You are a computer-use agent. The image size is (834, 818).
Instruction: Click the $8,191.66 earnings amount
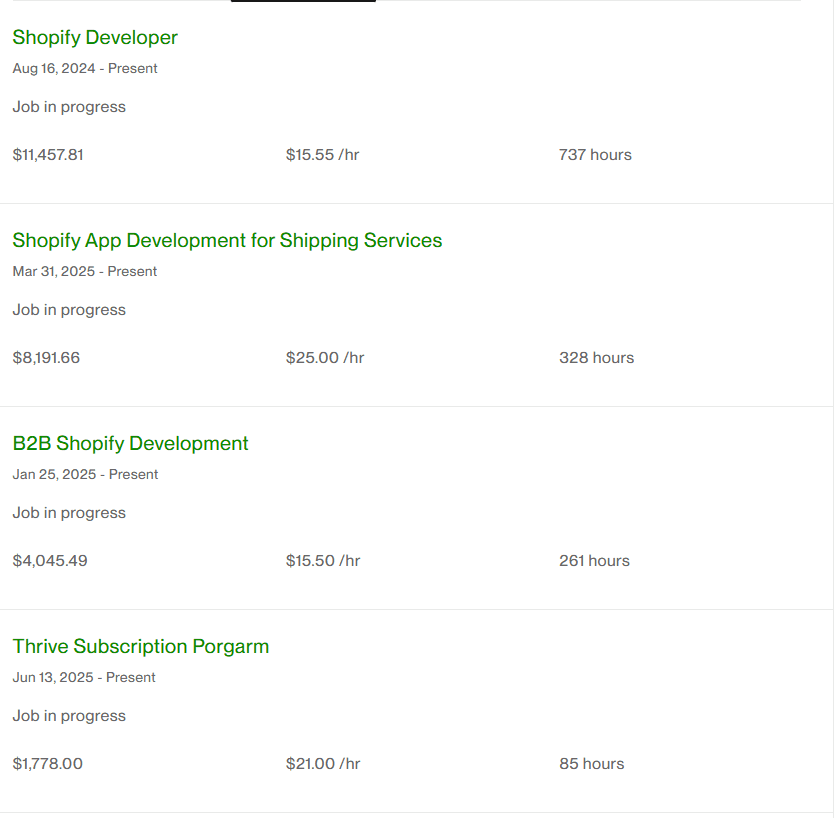click(x=46, y=358)
